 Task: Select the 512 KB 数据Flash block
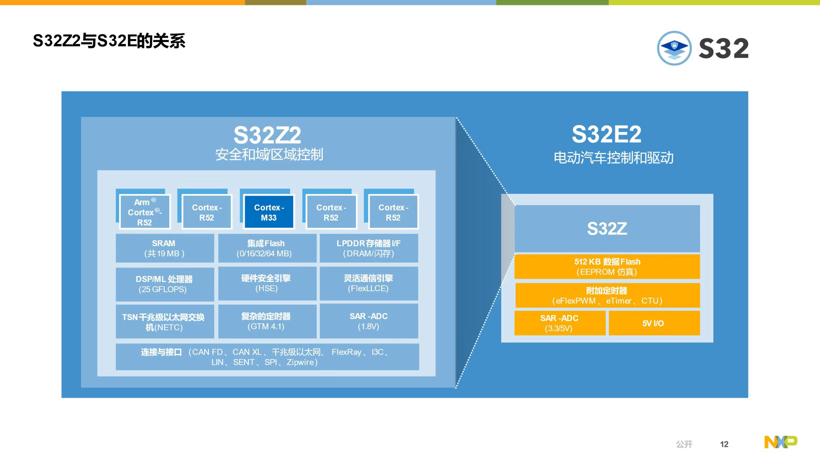point(607,267)
